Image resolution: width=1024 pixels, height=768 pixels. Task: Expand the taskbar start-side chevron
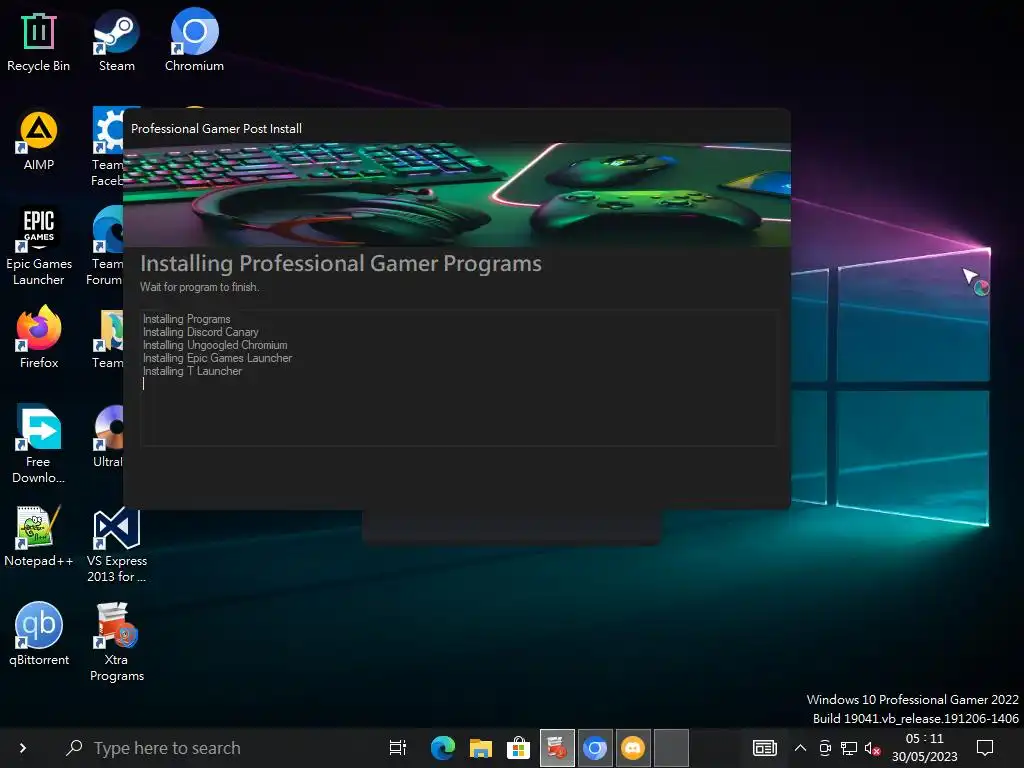[23, 748]
